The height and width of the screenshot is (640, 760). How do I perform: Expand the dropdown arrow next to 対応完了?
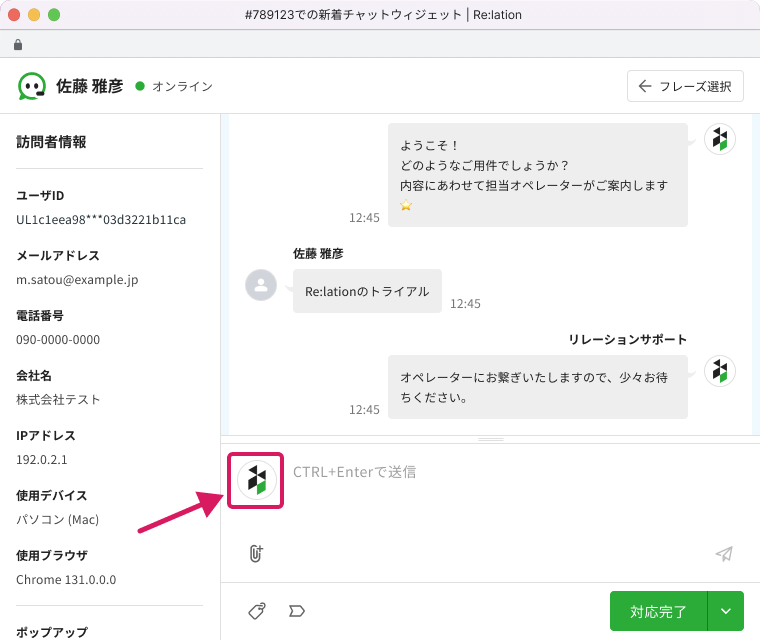pos(725,611)
